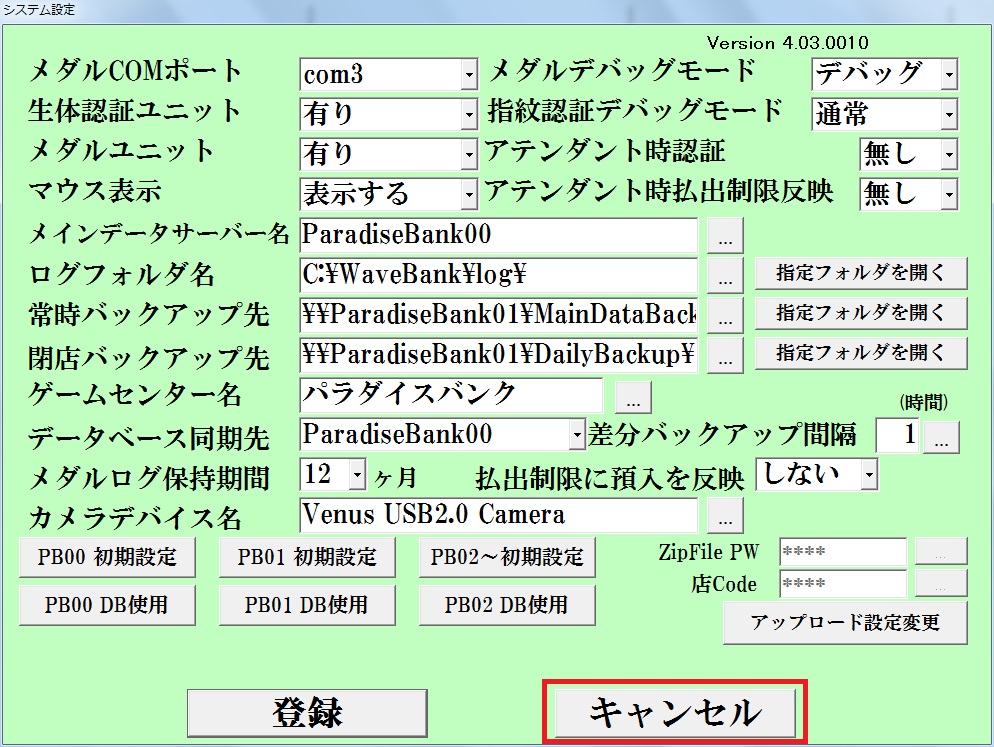
Task: Select the PB01 DB使用 button
Action: click(x=307, y=606)
